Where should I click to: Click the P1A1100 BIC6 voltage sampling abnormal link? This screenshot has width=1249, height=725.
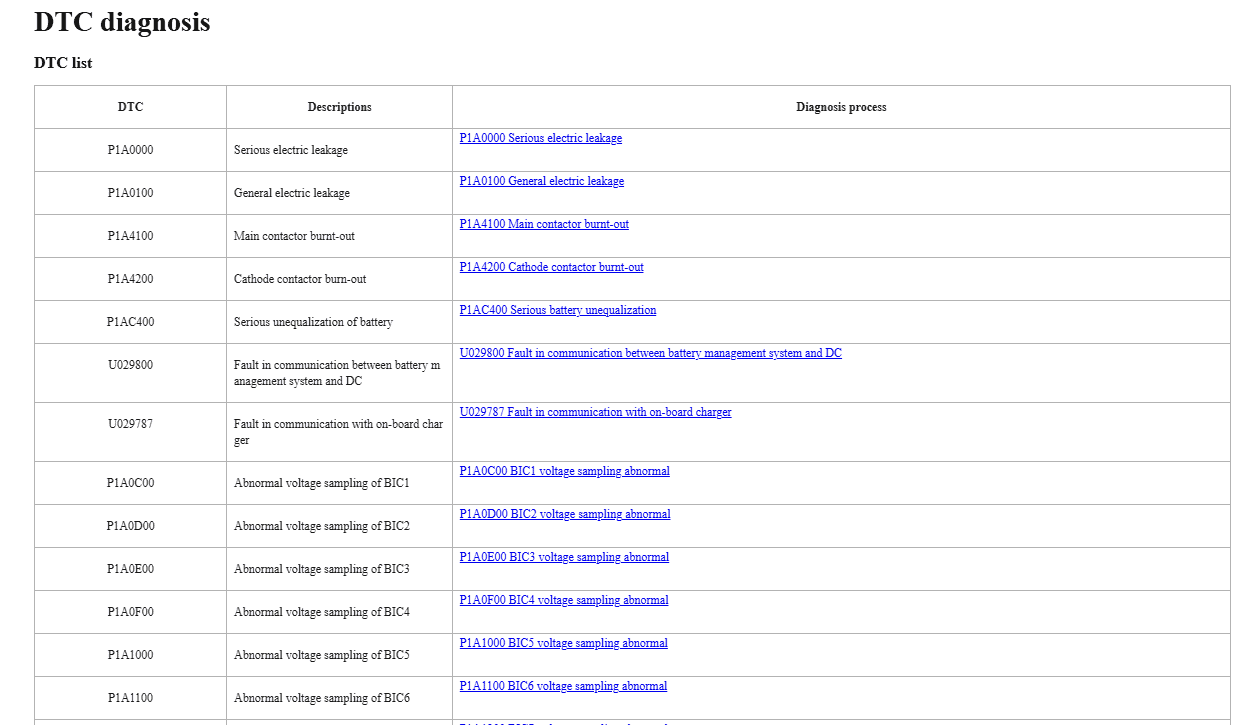point(563,686)
